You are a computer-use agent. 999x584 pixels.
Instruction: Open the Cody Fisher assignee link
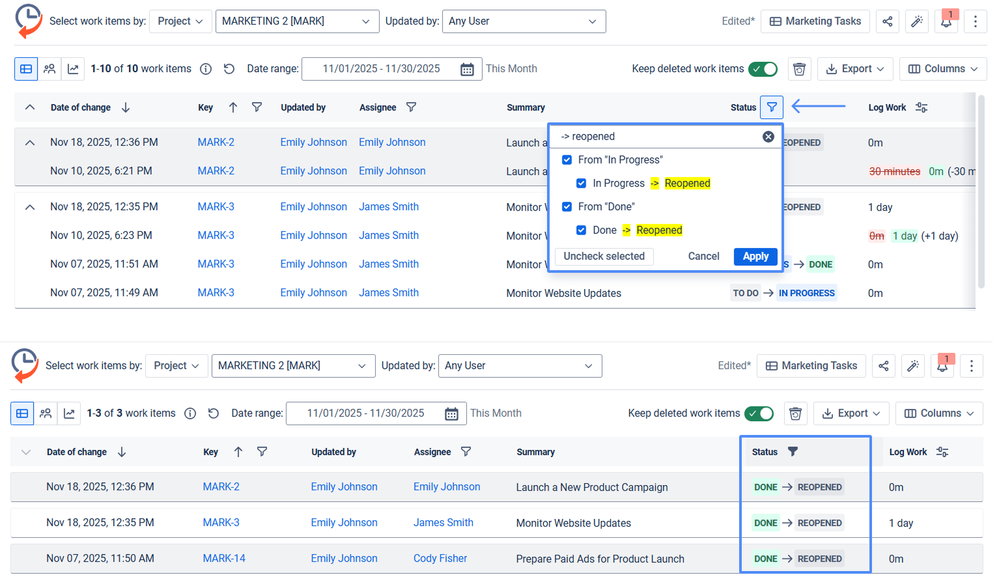[440, 559]
